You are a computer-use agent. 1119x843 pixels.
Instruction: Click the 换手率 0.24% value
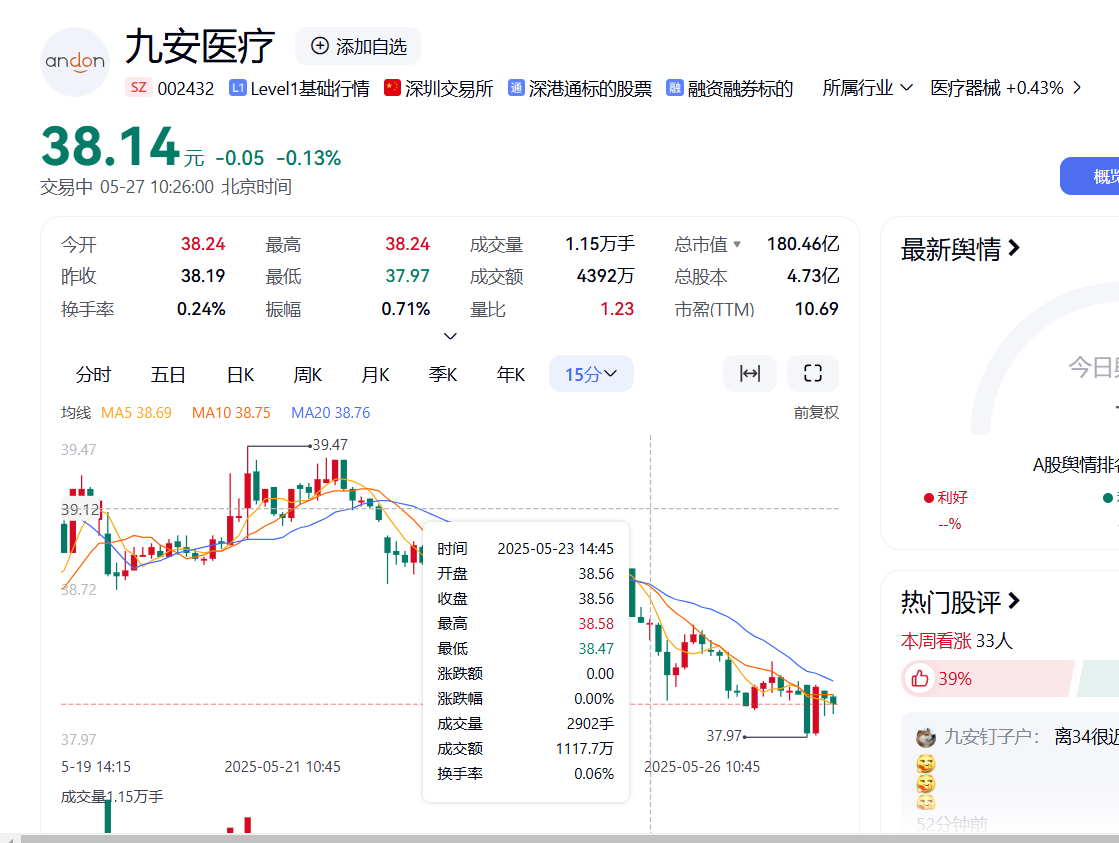point(201,309)
